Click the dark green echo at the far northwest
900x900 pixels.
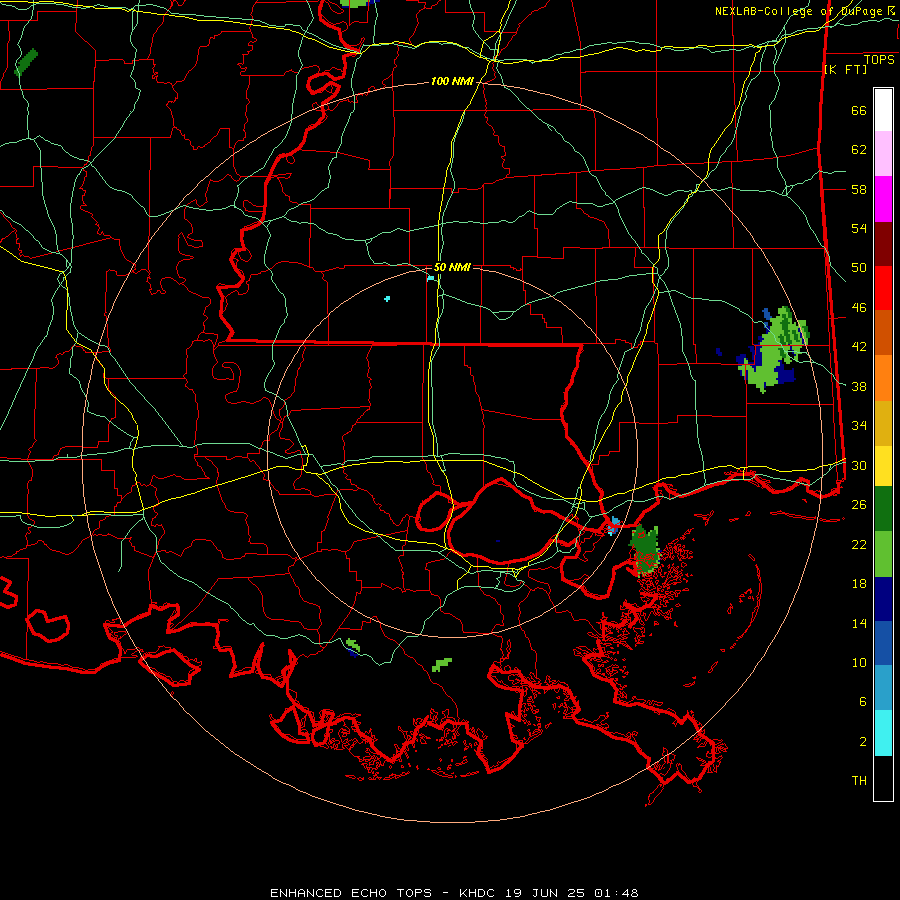(x=26, y=62)
